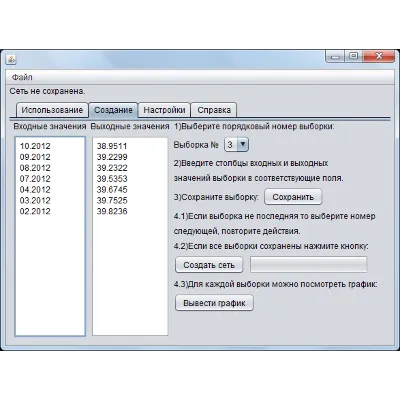Viewport: 400px width, 400px height.
Task: Click the Входные значения column label
Action: [x=50, y=127]
